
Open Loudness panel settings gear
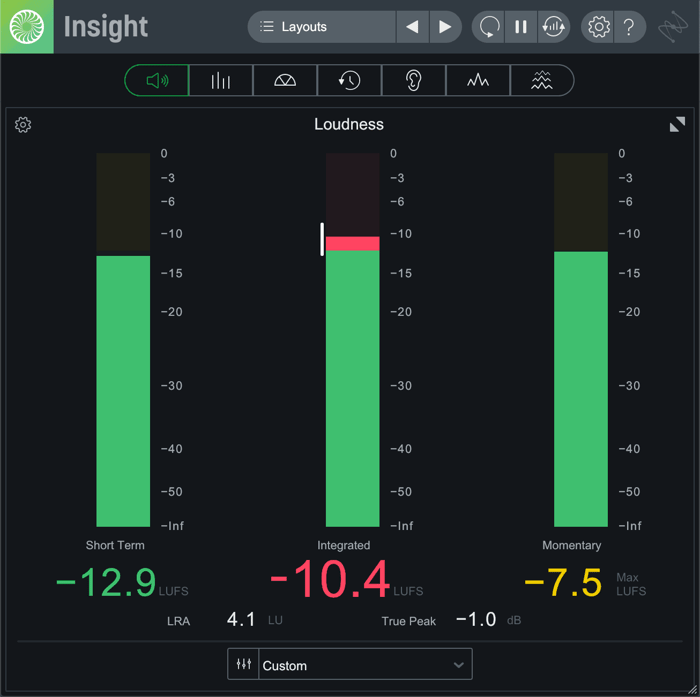tap(23, 125)
